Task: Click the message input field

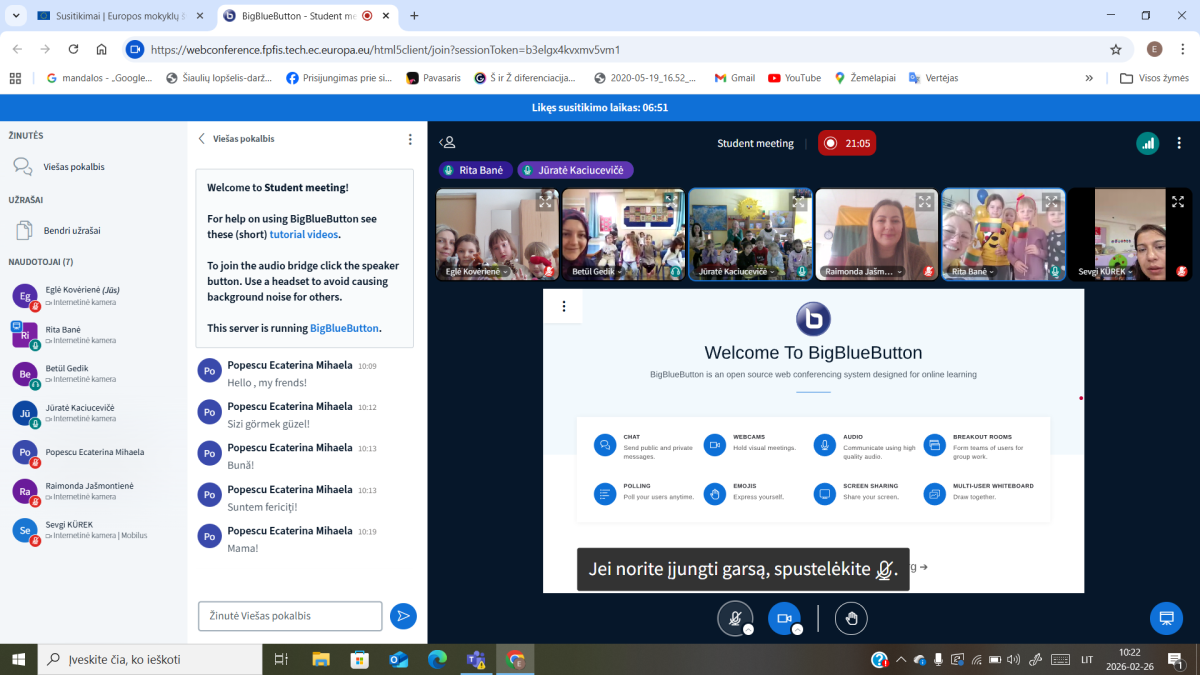Action: point(290,616)
